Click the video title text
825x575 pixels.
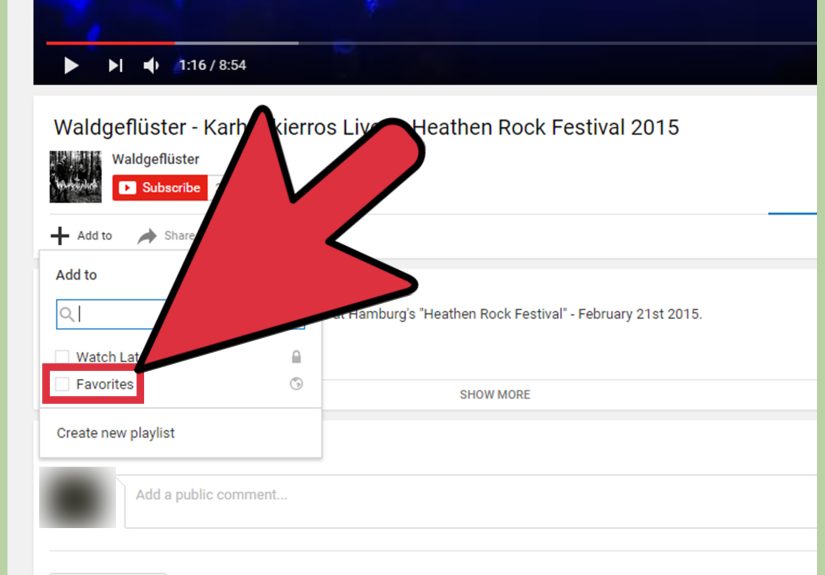click(366, 127)
